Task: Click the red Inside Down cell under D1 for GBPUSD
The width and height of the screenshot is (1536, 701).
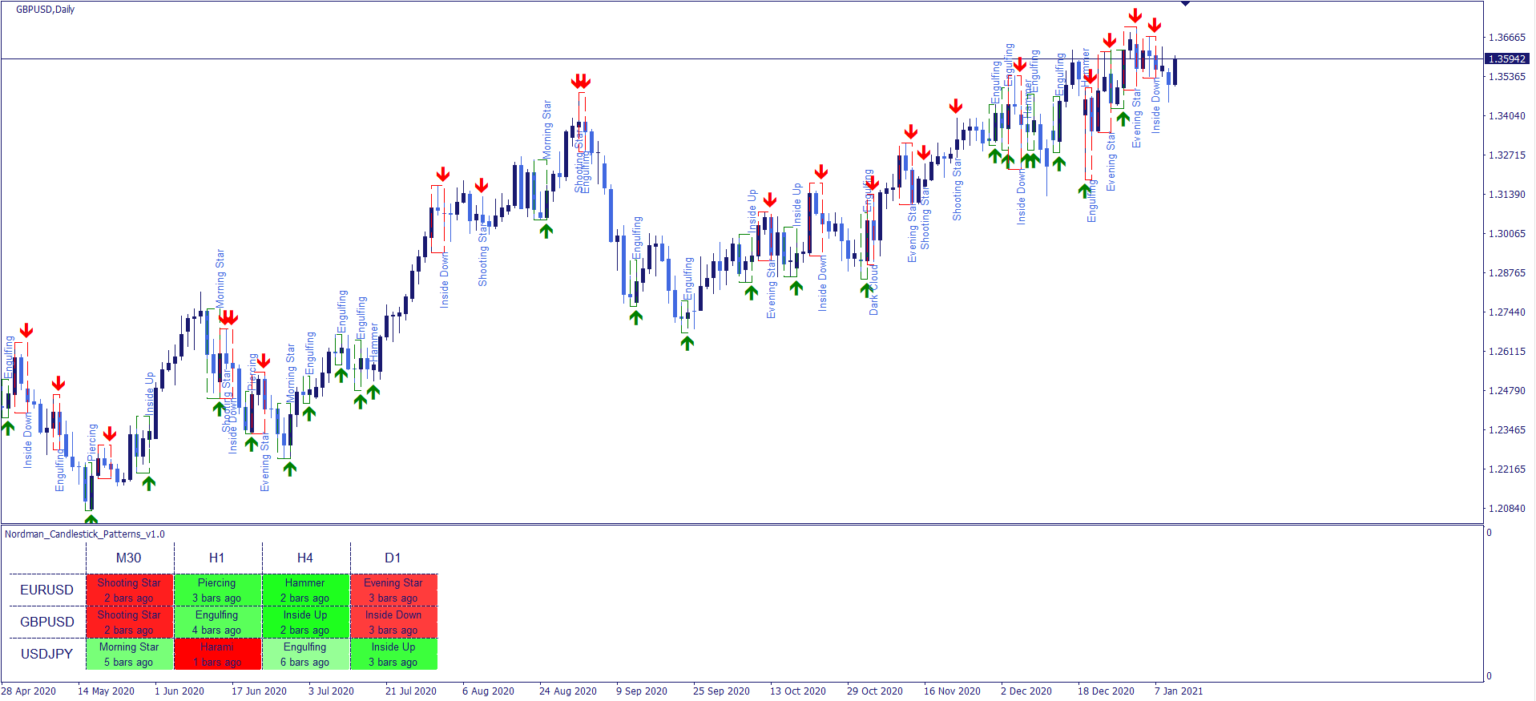Action: 393,621
